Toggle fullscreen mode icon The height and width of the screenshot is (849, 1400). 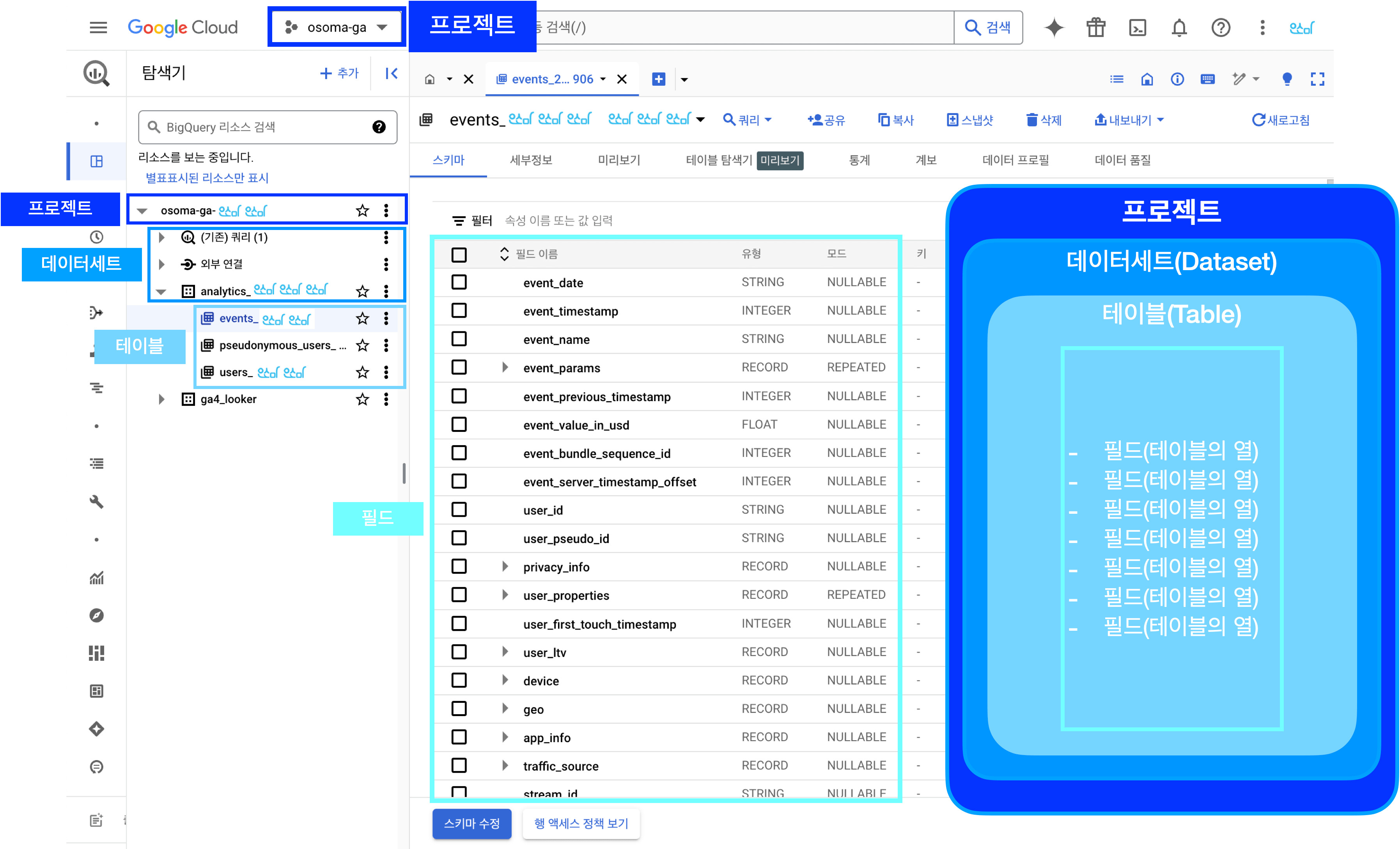[1318, 79]
